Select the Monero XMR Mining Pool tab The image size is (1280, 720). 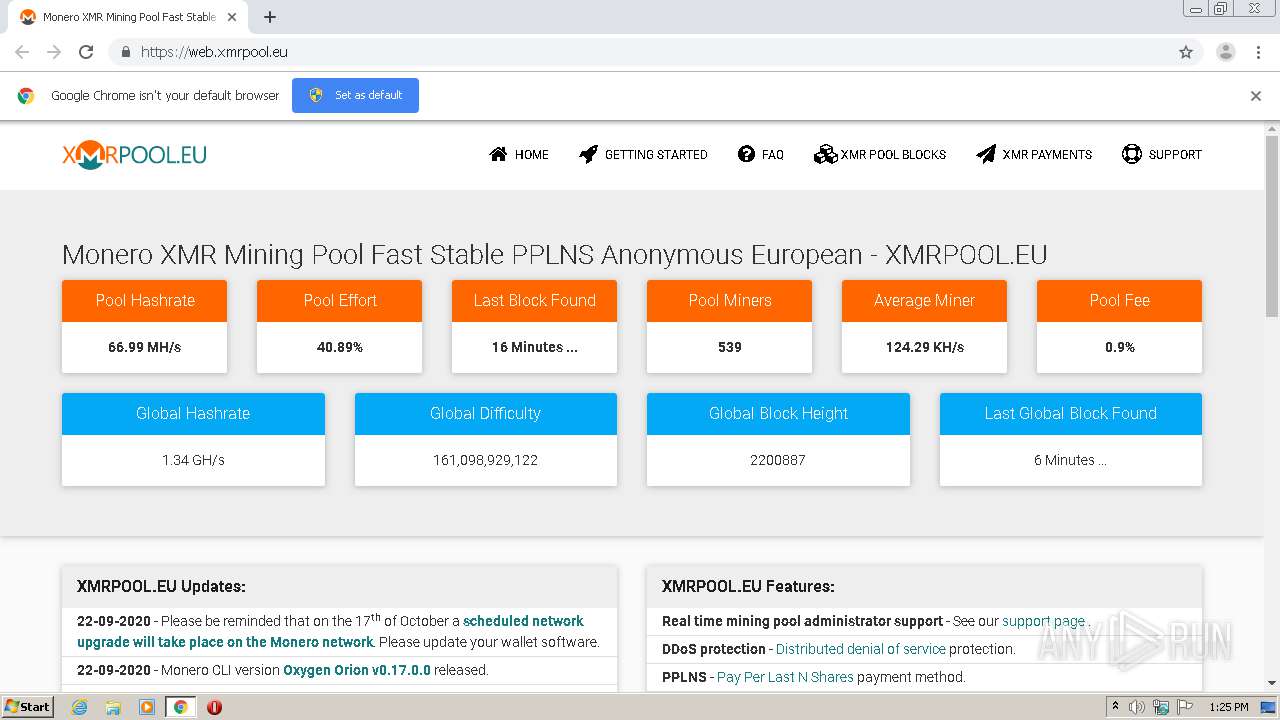(x=127, y=17)
